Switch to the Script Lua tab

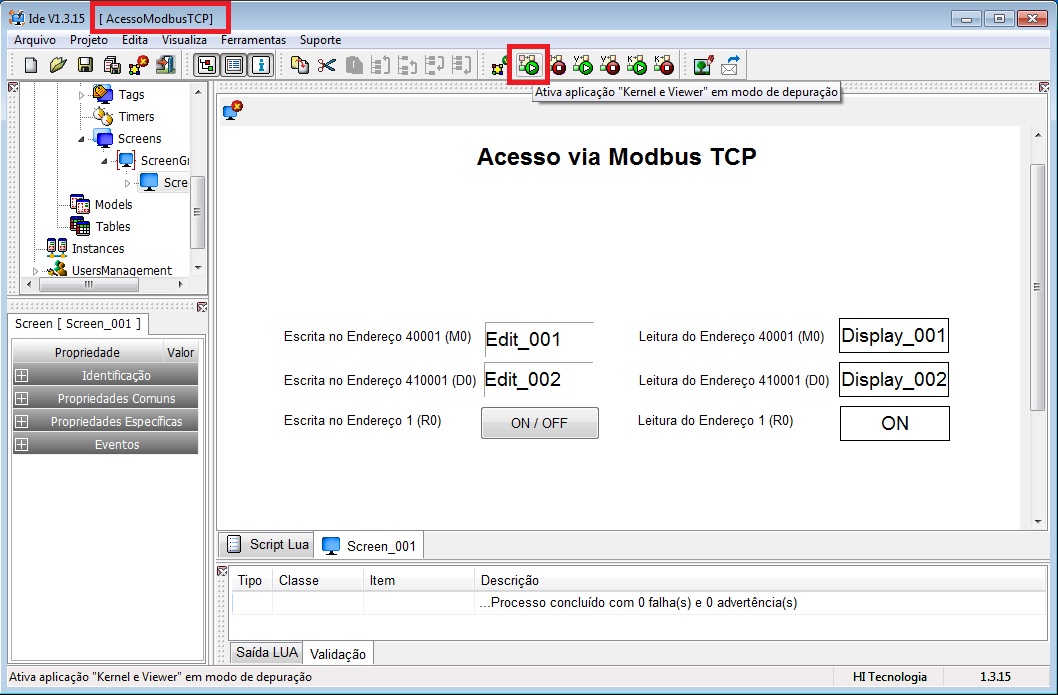(267, 544)
